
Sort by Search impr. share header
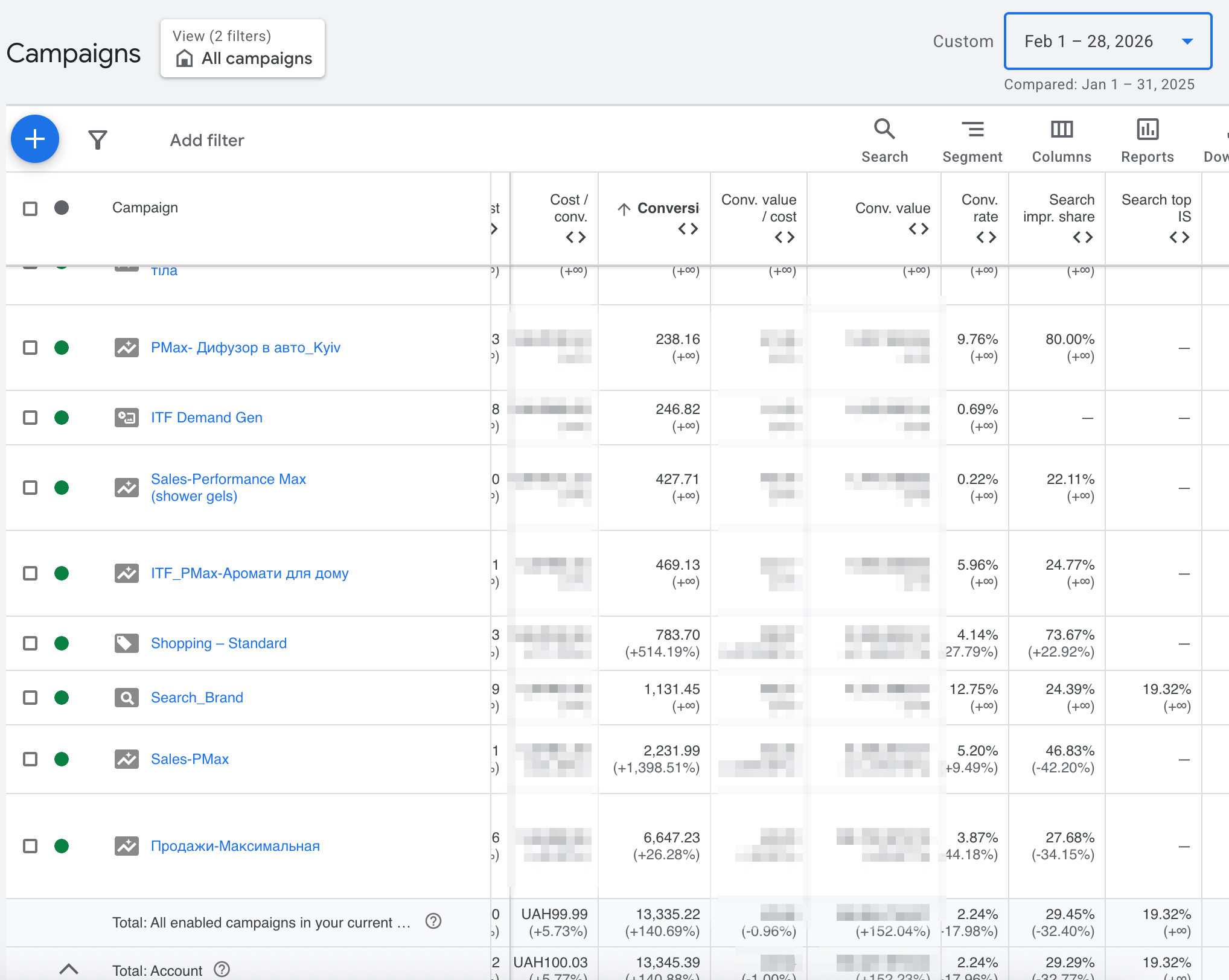(1059, 208)
